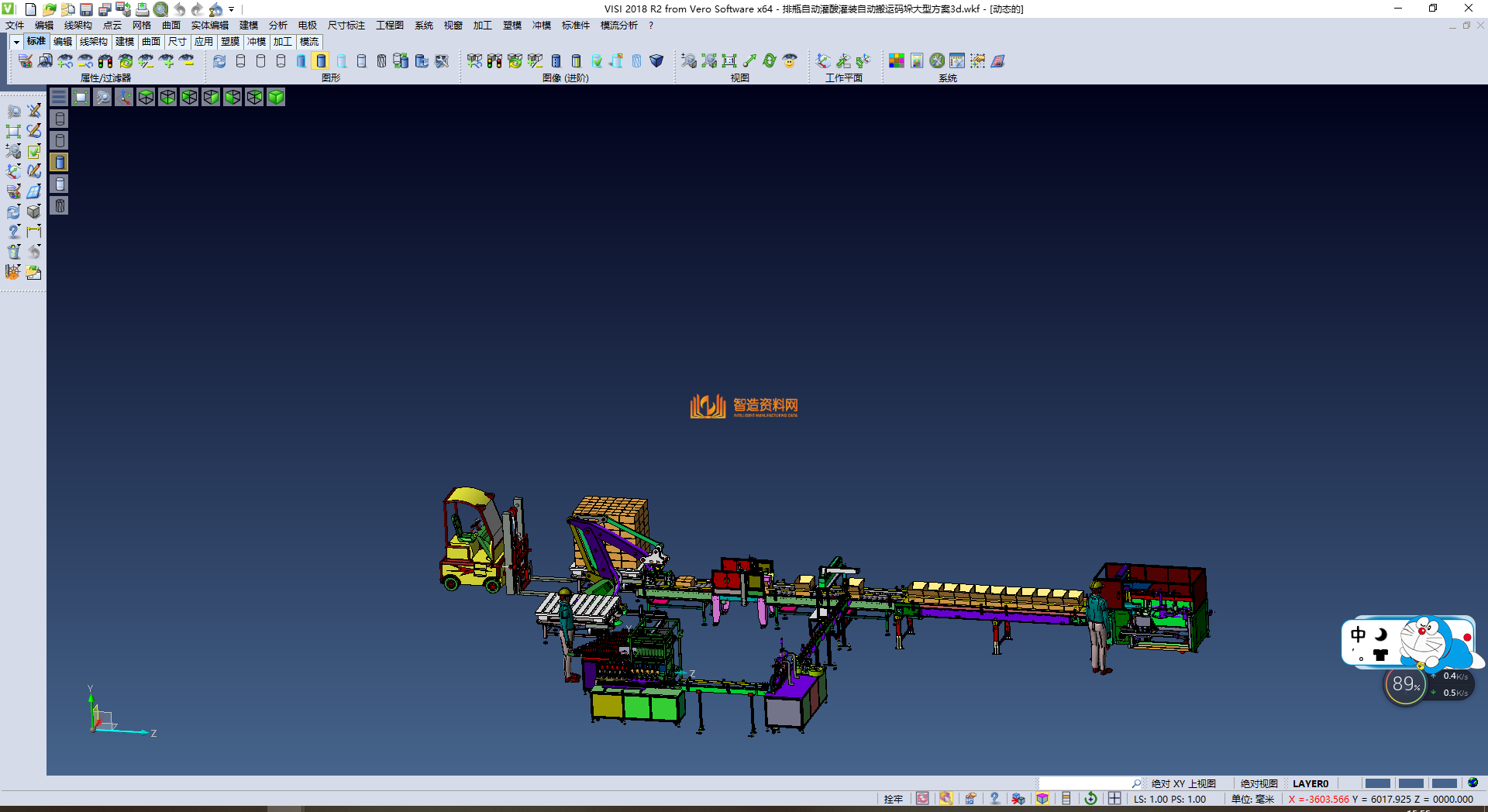Open the 文件 menu

pos(15,26)
